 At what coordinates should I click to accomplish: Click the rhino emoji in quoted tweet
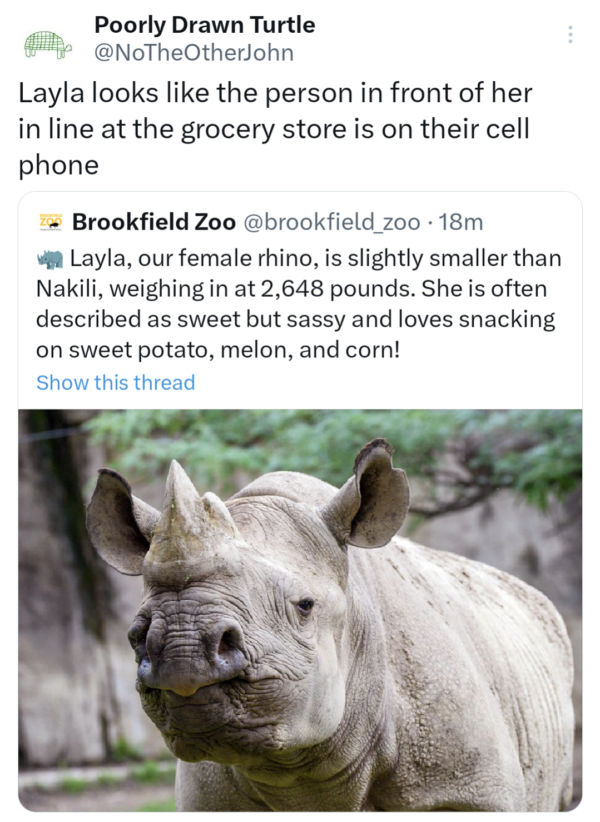pyautogui.click(x=50, y=259)
